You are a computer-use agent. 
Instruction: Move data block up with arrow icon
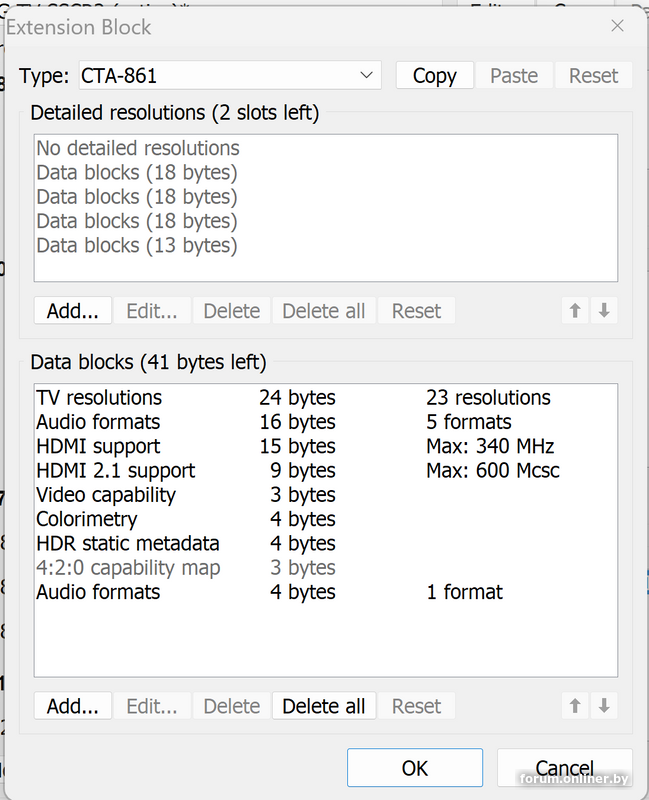point(575,706)
